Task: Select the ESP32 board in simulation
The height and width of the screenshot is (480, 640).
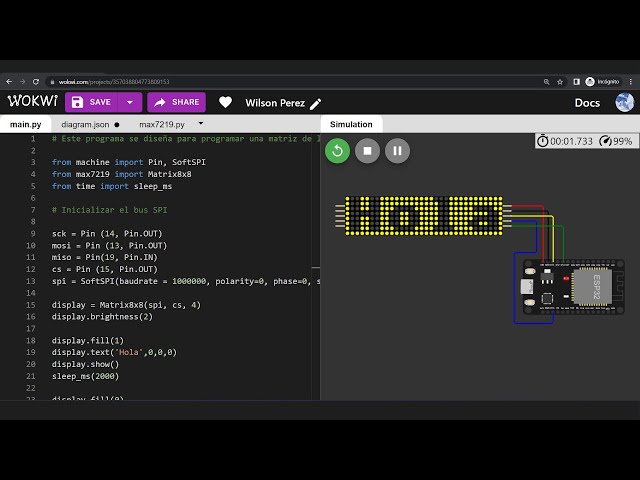Action: (573, 287)
